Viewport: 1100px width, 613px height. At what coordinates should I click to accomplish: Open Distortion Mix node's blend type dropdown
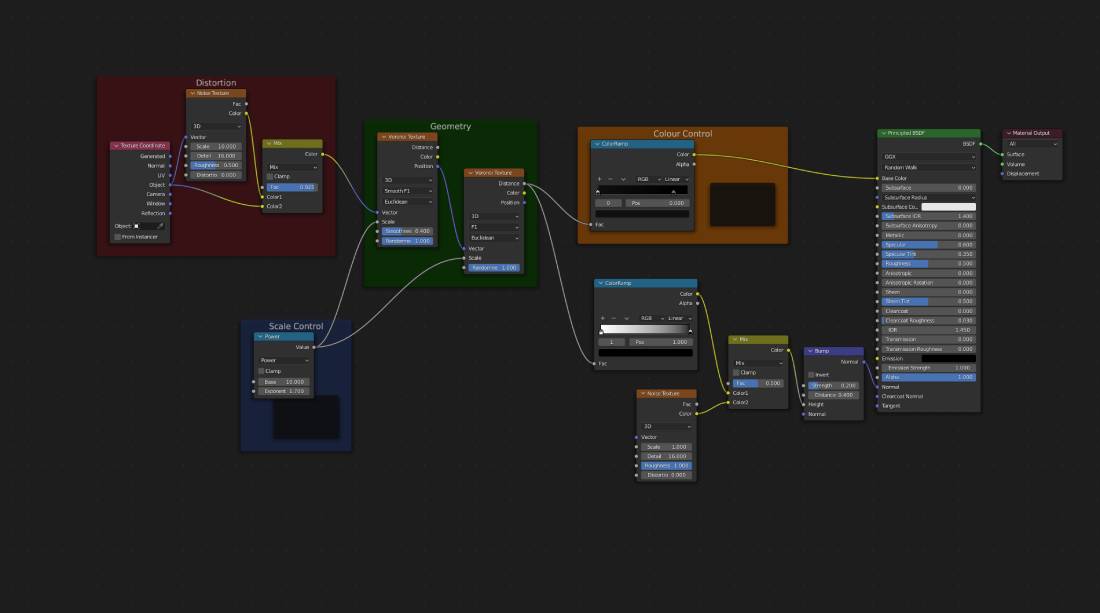(x=293, y=167)
